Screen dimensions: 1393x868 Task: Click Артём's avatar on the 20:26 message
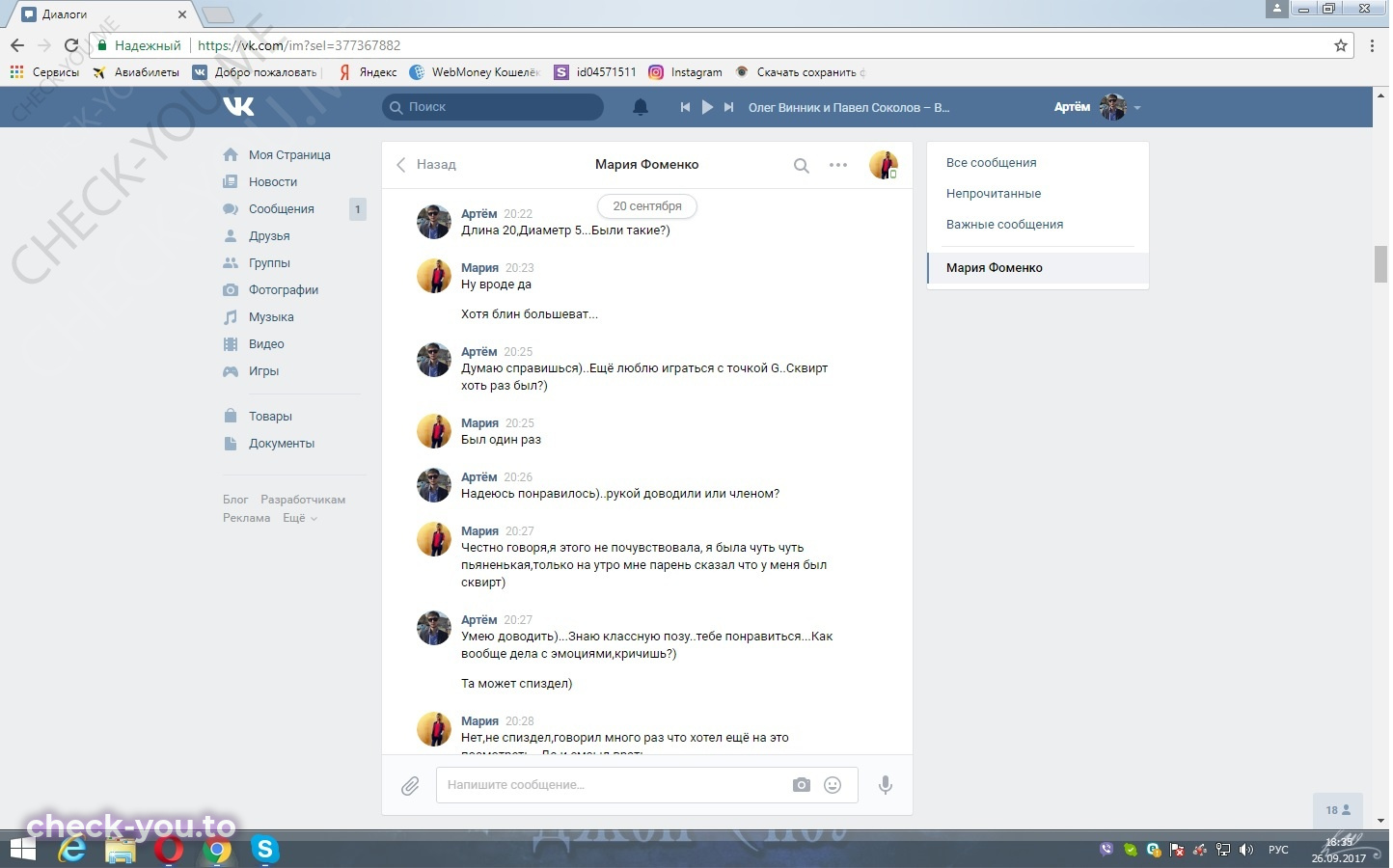coord(434,485)
